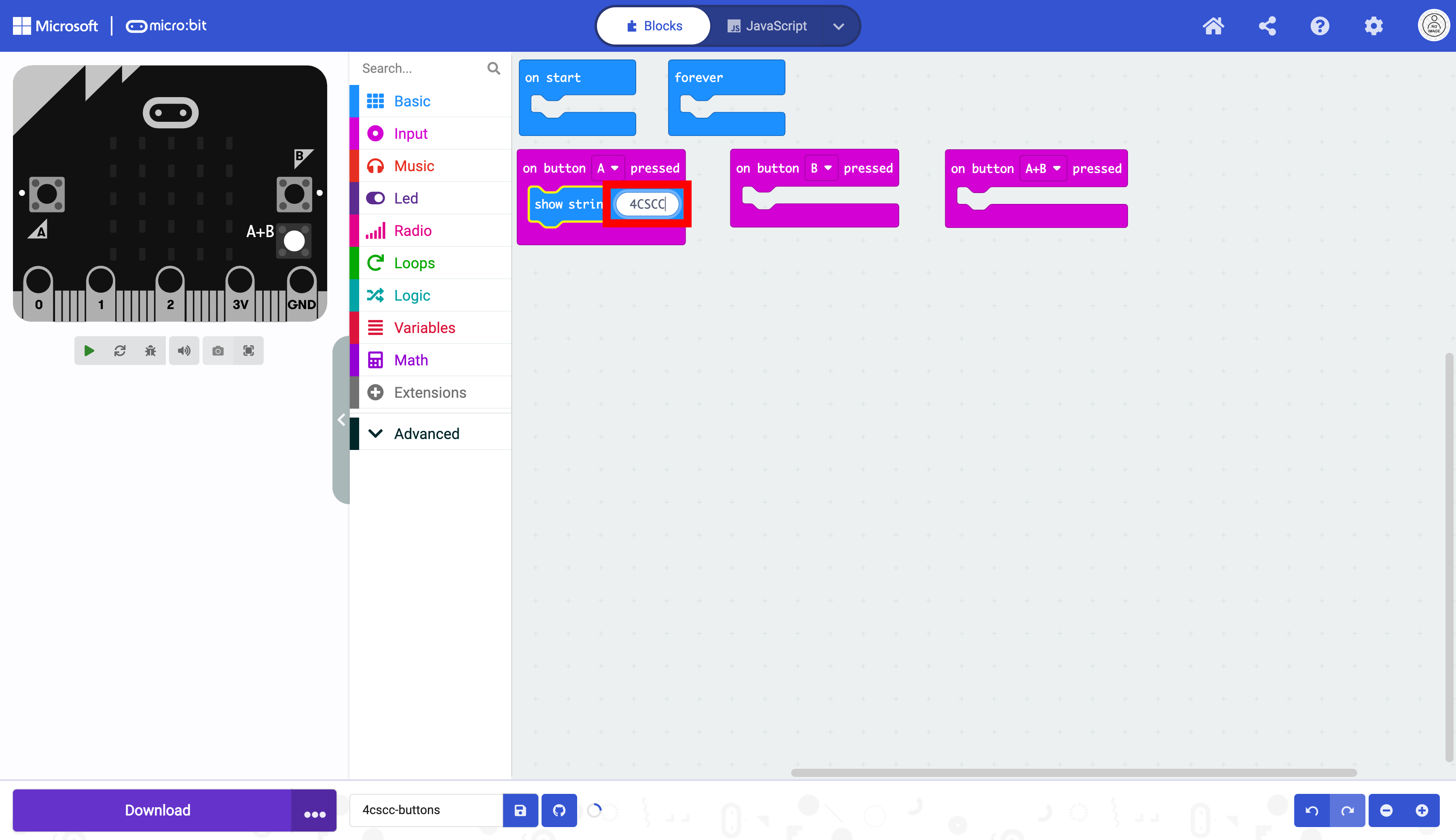Zoom out the workspace

[x=1386, y=810]
